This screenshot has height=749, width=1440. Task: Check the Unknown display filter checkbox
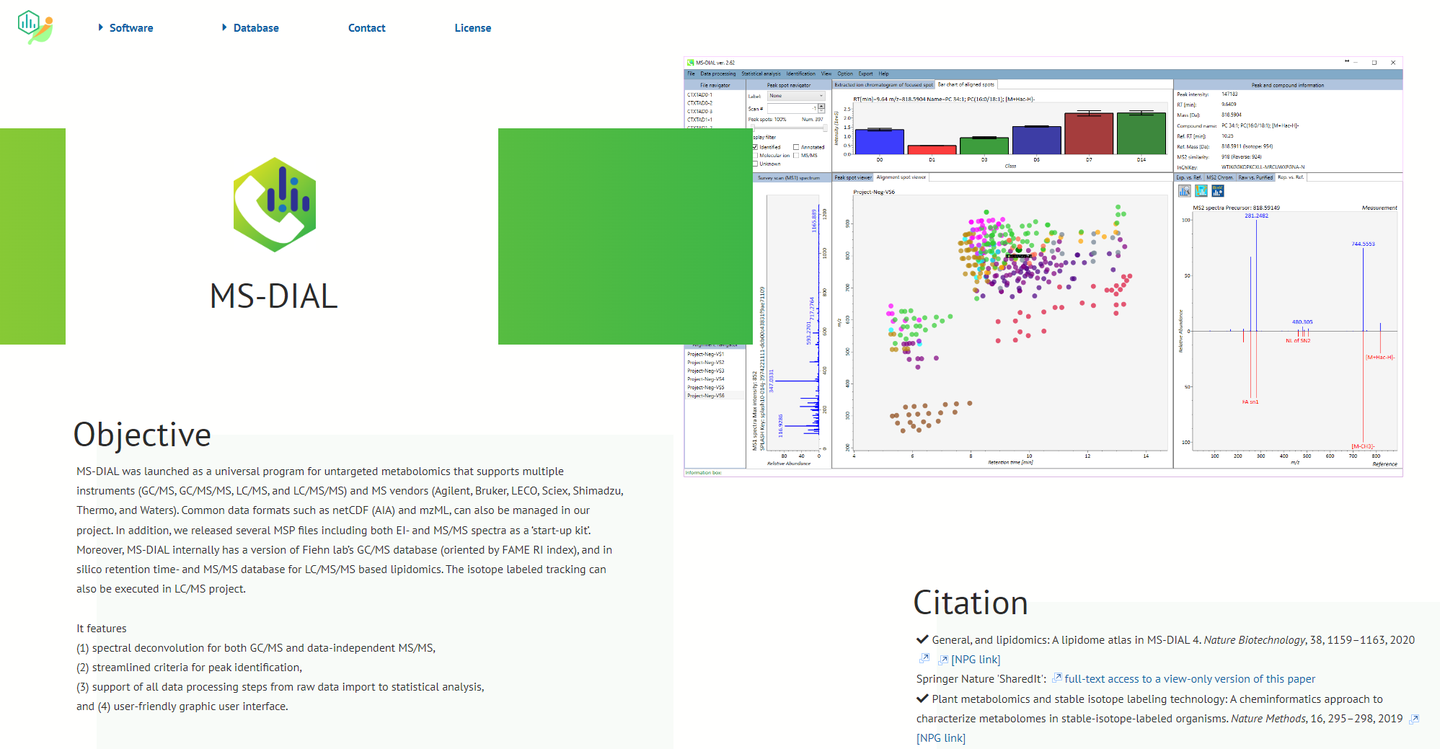[755, 164]
